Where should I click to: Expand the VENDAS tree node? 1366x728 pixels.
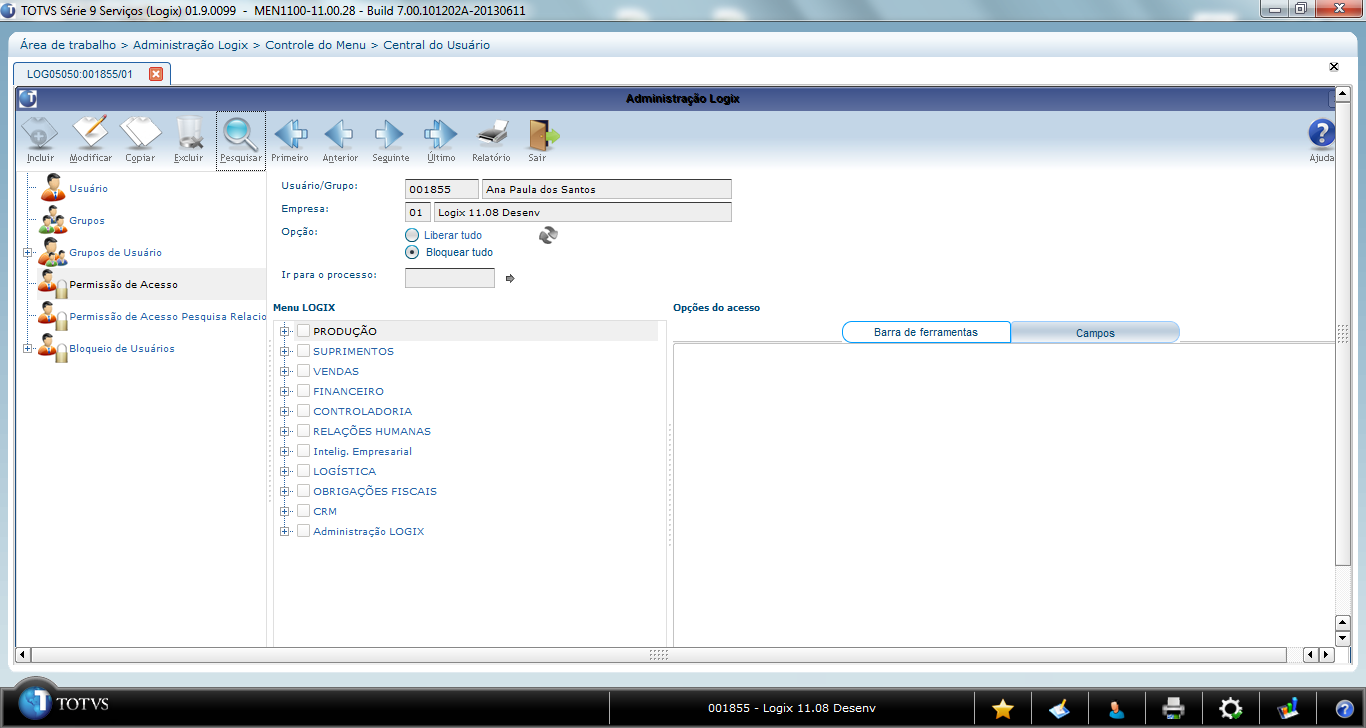tap(285, 371)
